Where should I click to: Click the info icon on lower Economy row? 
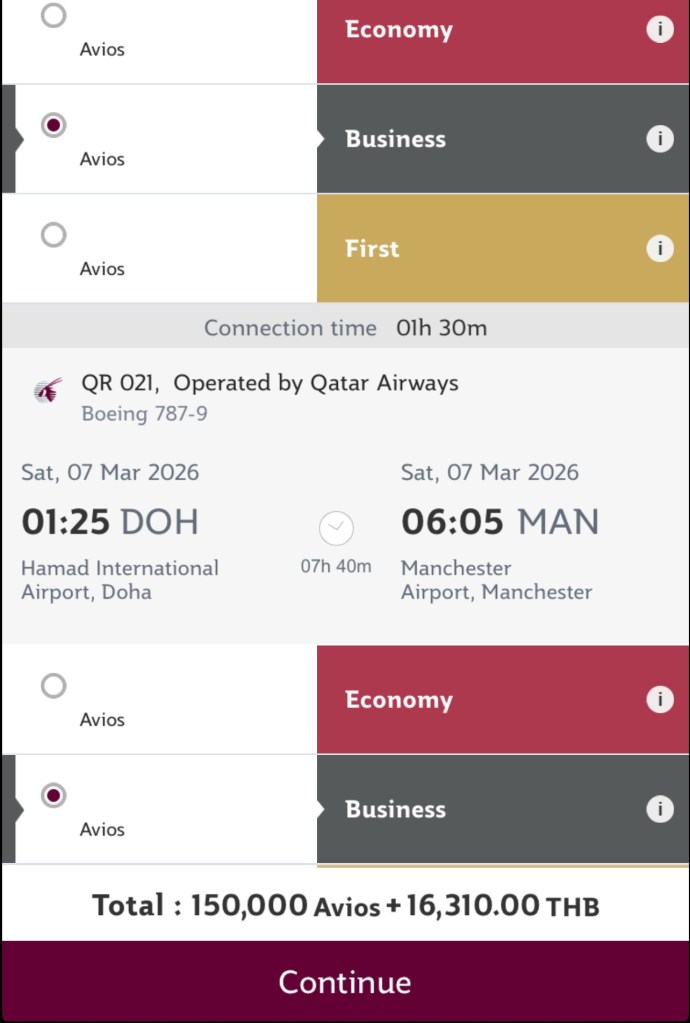tap(660, 699)
